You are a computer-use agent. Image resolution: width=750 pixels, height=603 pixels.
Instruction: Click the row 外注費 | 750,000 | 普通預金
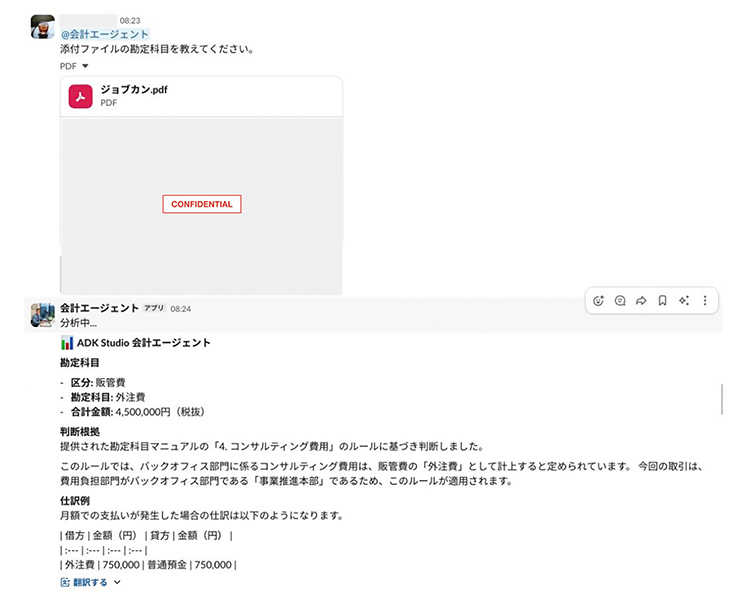[x=148, y=565]
